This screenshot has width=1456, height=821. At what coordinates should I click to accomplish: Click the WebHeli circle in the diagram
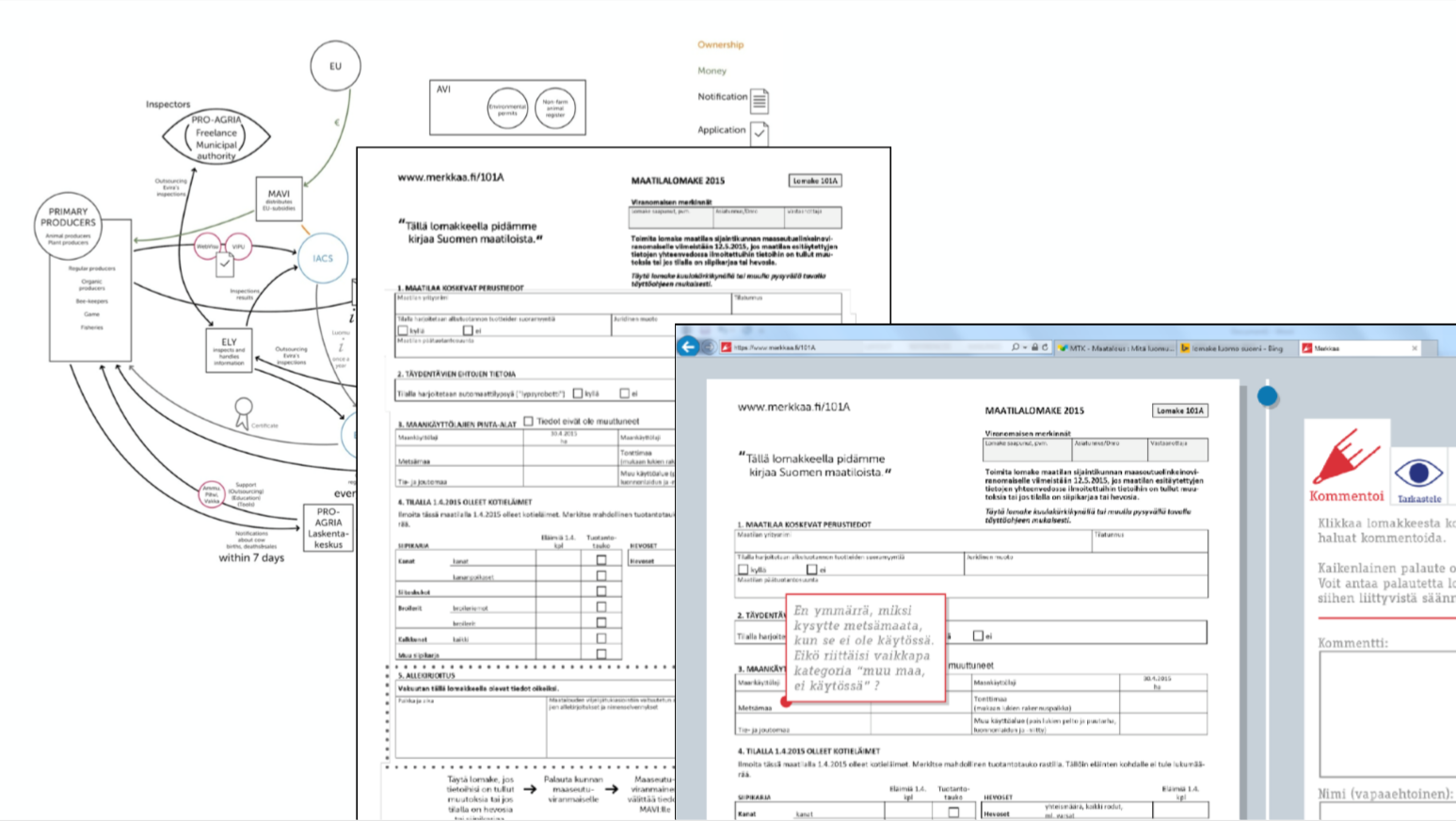[207, 247]
